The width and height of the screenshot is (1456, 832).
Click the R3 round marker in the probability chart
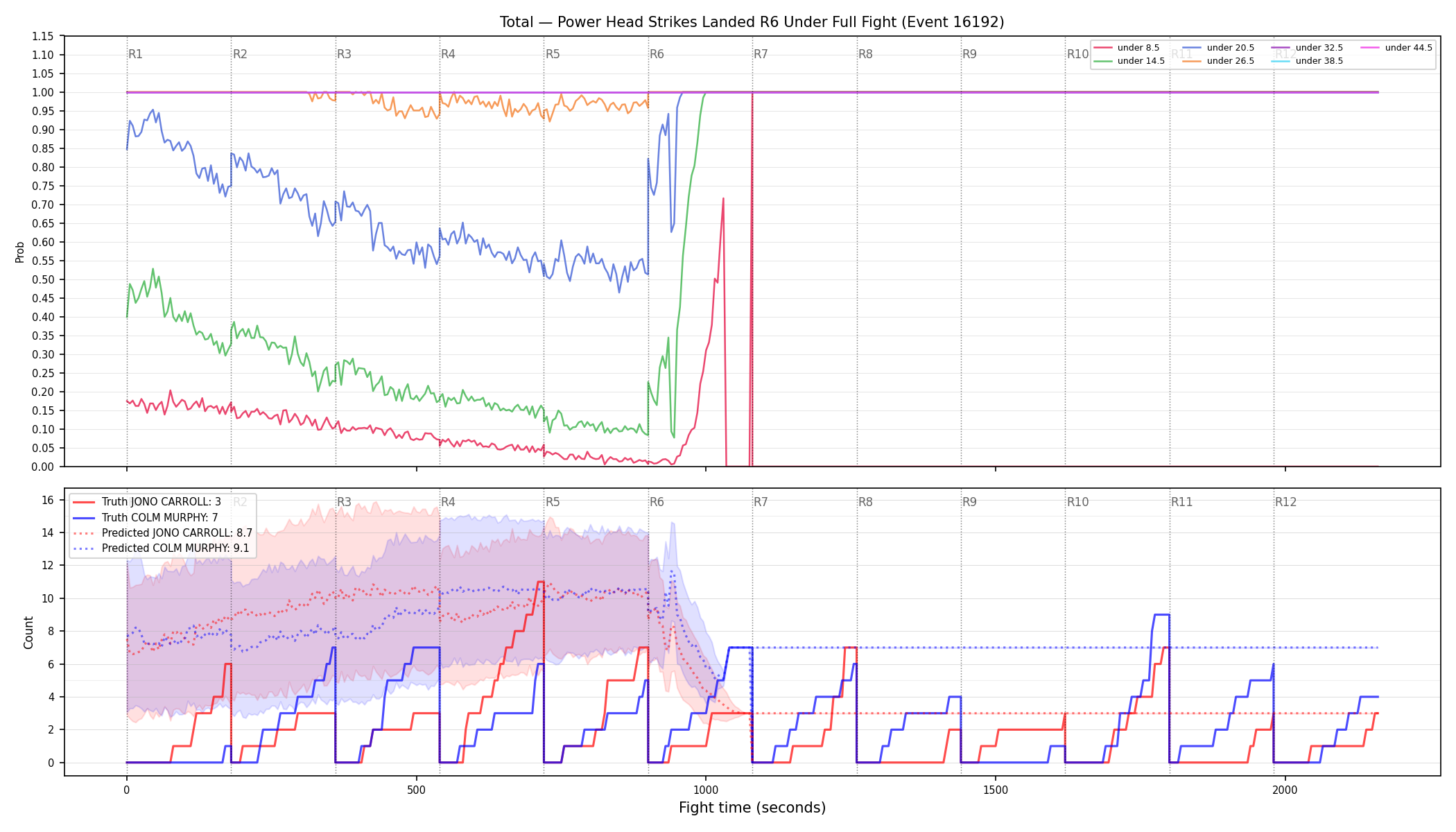pos(344,54)
